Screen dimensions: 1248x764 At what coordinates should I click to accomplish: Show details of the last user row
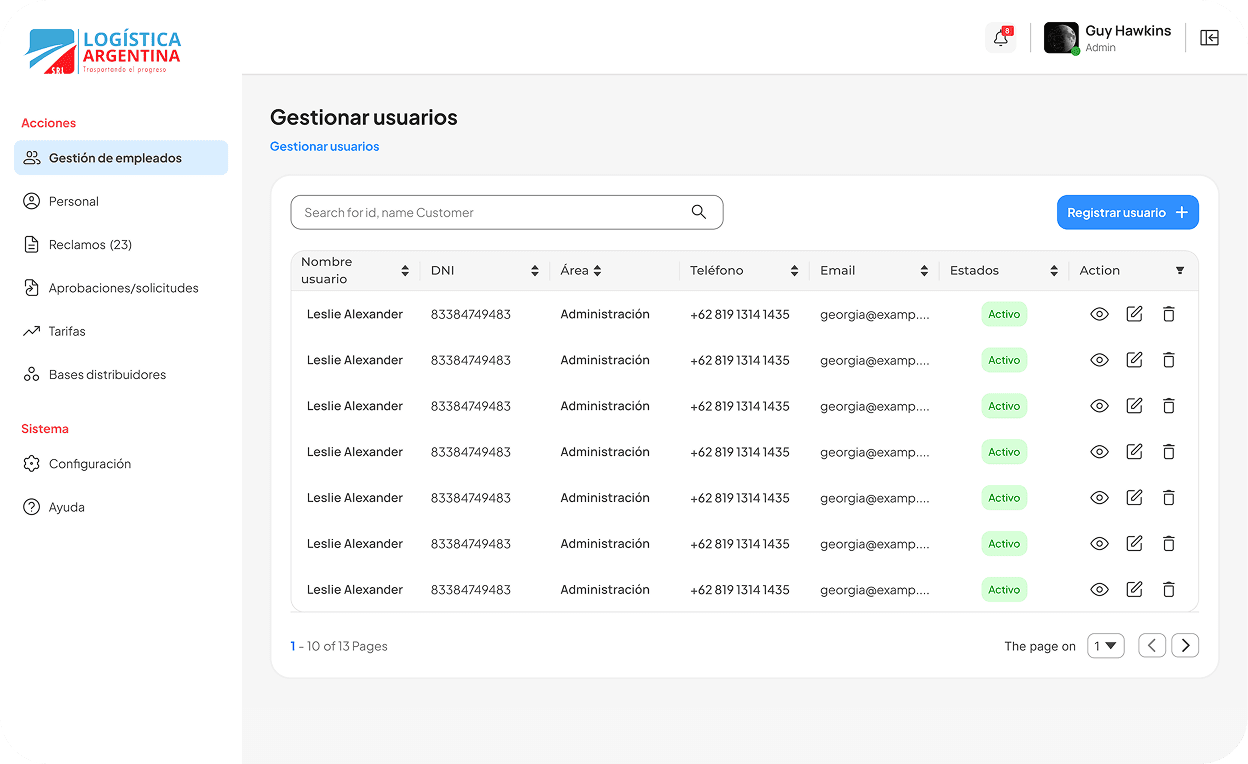(x=1099, y=590)
